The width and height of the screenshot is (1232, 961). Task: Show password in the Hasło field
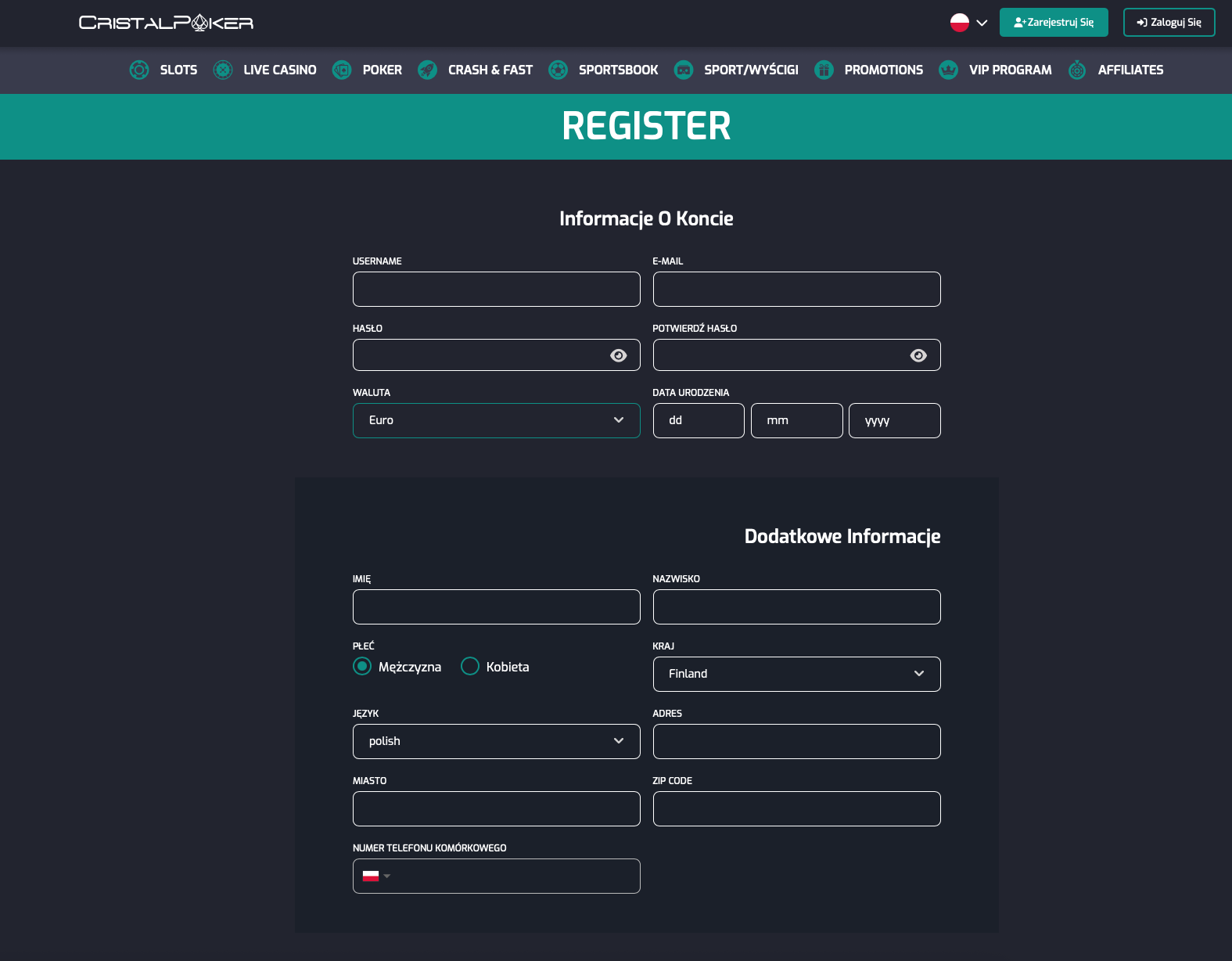pos(618,355)
